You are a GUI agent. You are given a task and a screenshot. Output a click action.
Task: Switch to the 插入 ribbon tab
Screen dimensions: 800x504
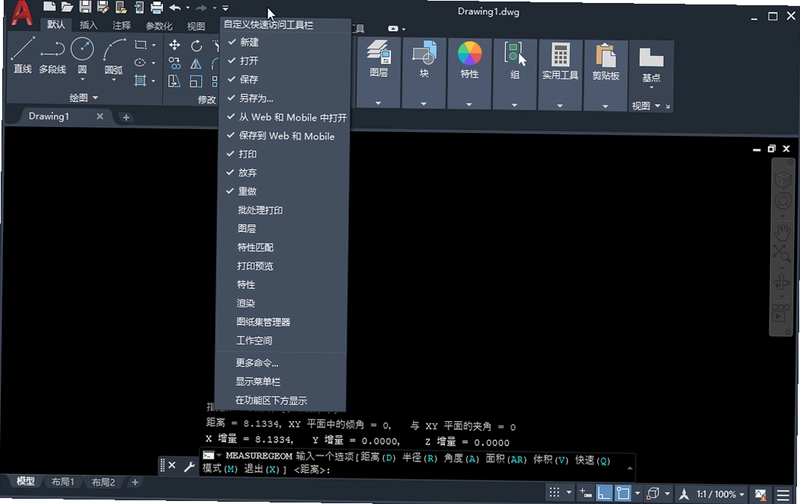coord(88,25)
